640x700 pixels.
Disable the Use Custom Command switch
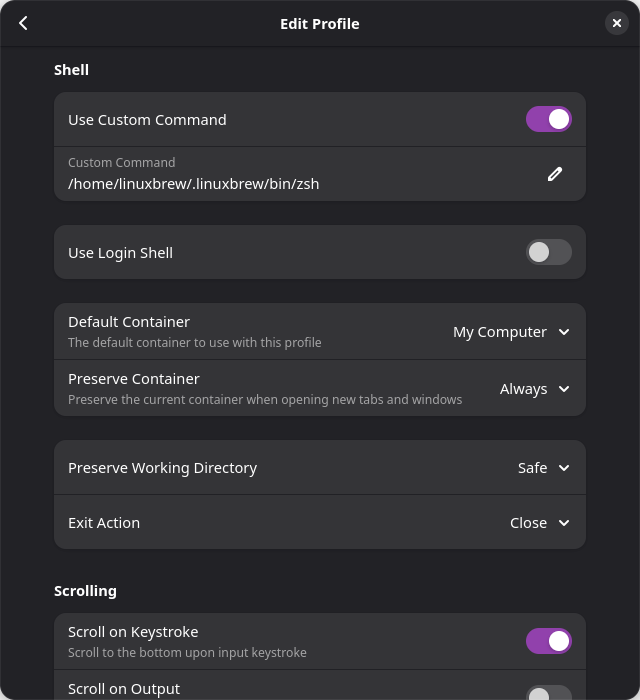click(x=549, y=119)
